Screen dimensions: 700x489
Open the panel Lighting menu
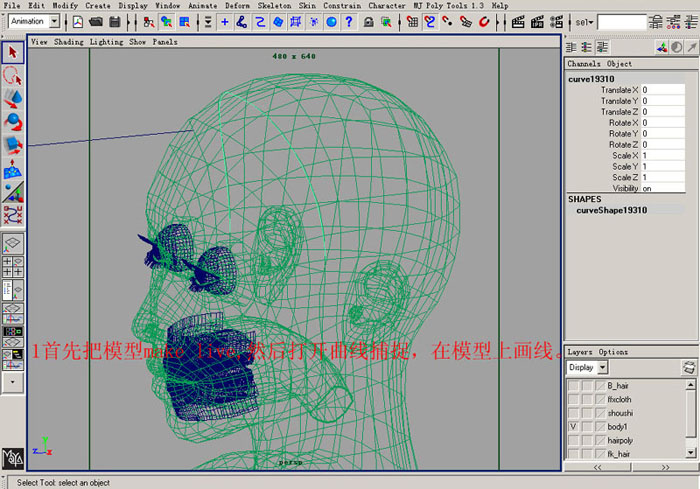(x=106, y=42)
